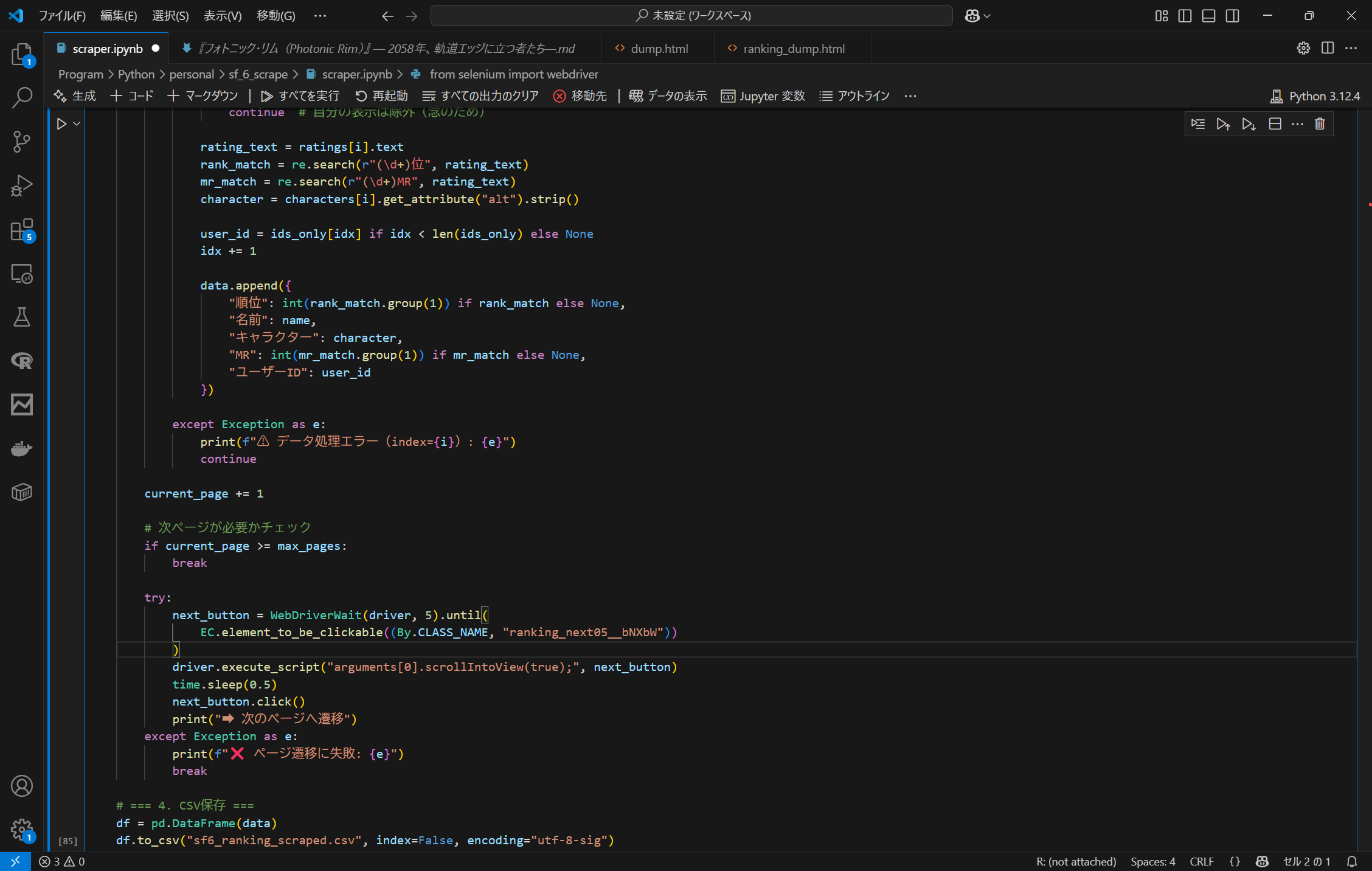This screenshot has width=1372, height=871.
Task: Add a new code cell with コード
Action: 131,96
